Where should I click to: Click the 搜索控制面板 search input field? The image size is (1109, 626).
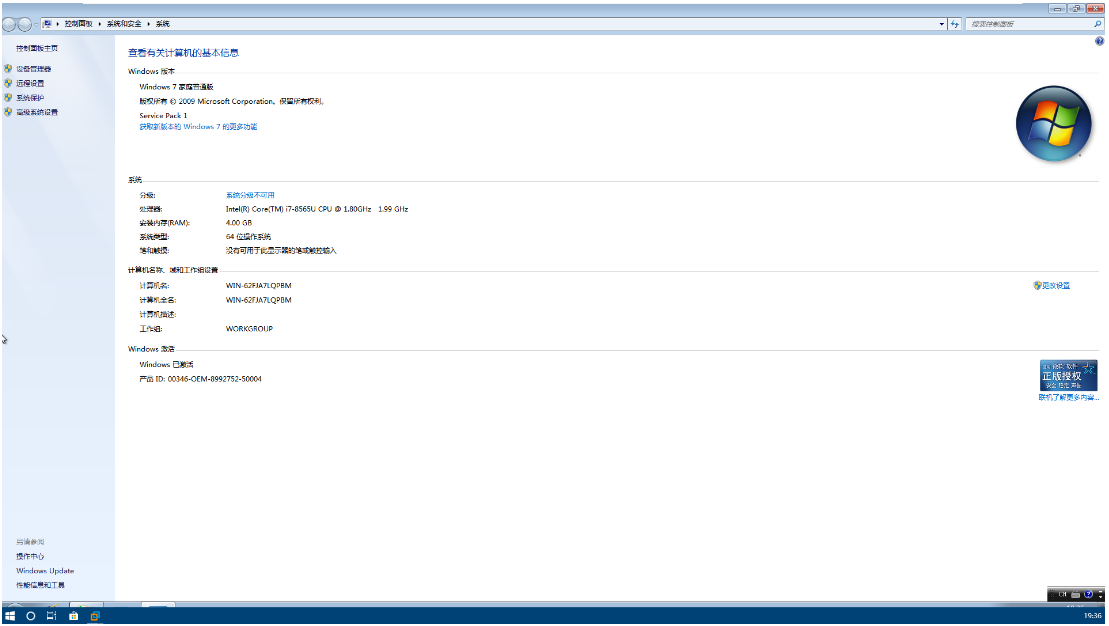1025,23
